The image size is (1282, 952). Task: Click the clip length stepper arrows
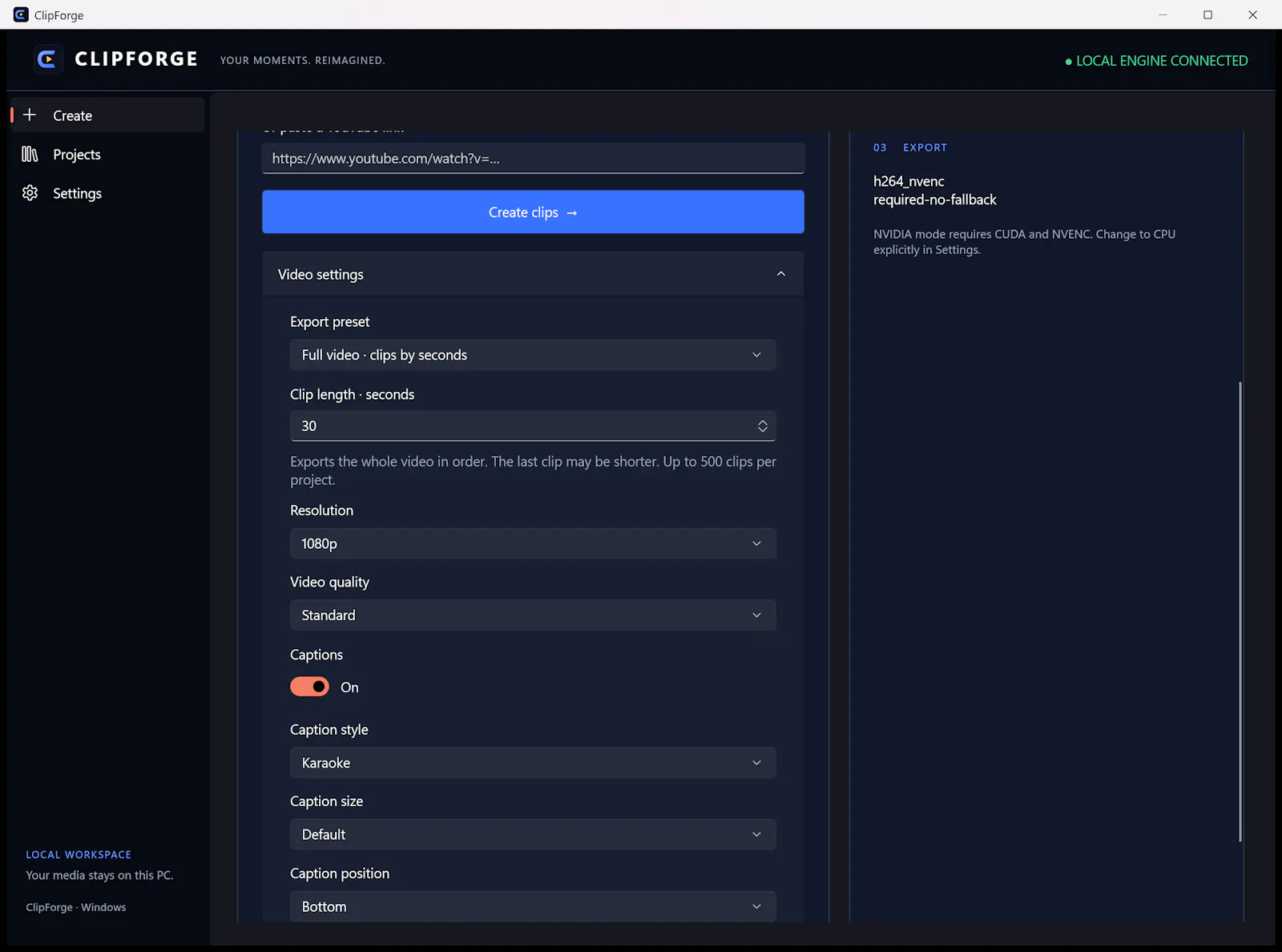[x=762, y=426]
